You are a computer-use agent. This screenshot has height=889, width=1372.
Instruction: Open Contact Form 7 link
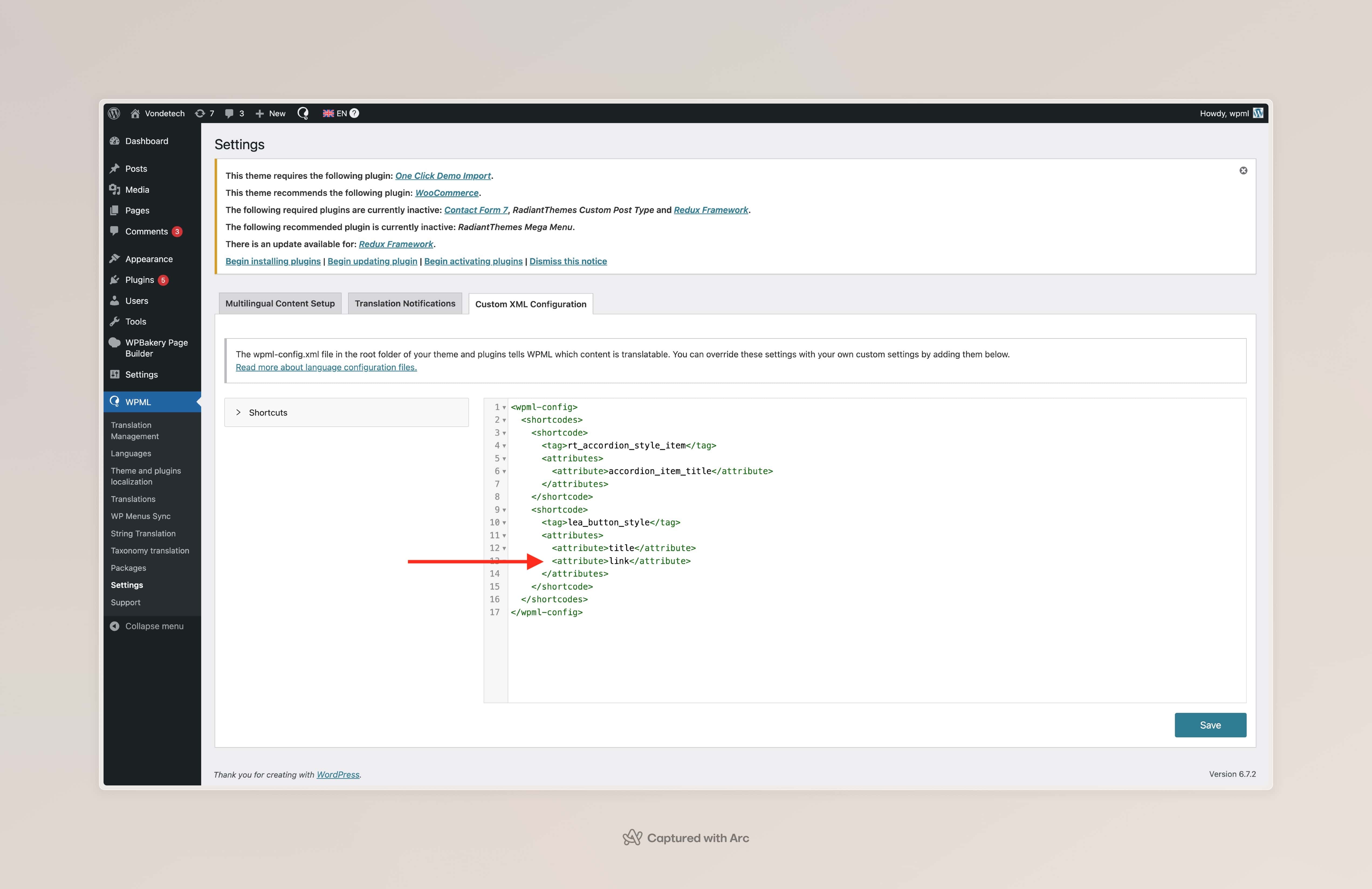476,210
